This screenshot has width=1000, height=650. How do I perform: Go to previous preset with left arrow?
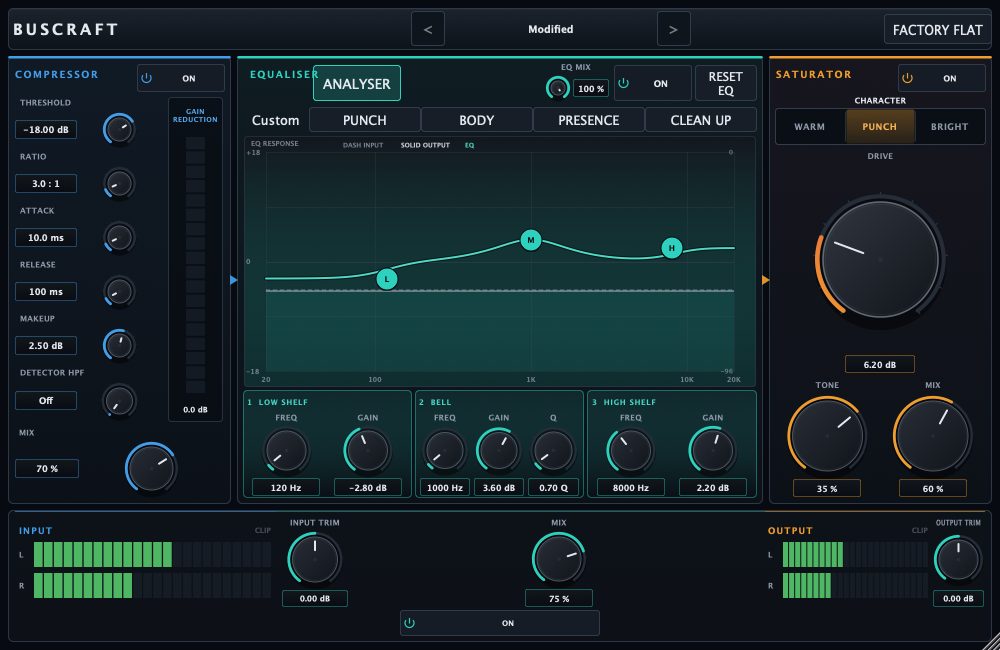[x=428, y=29]
